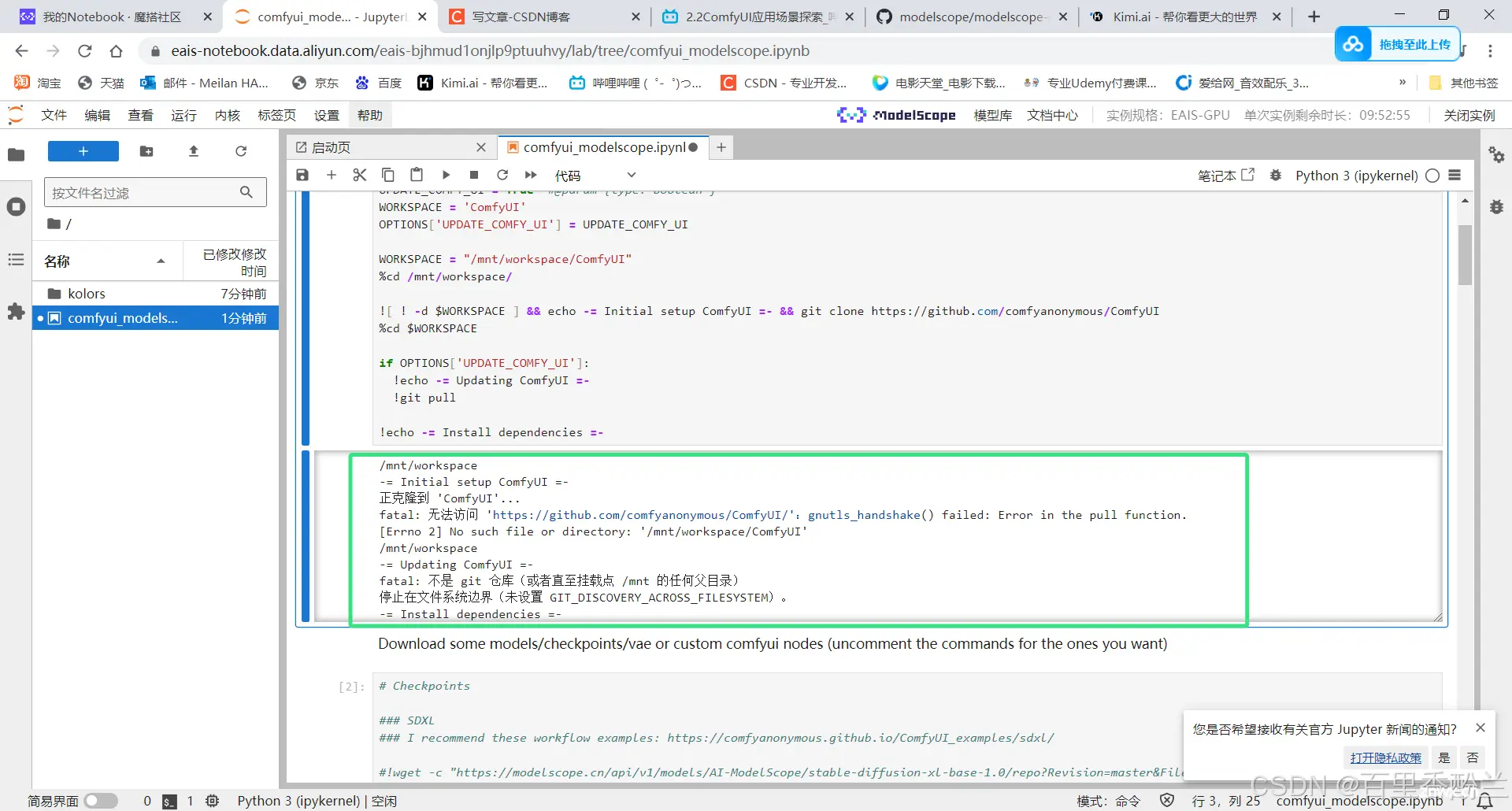
Task: Open the 编辑 menu
Action: click(x=97, y=116)
